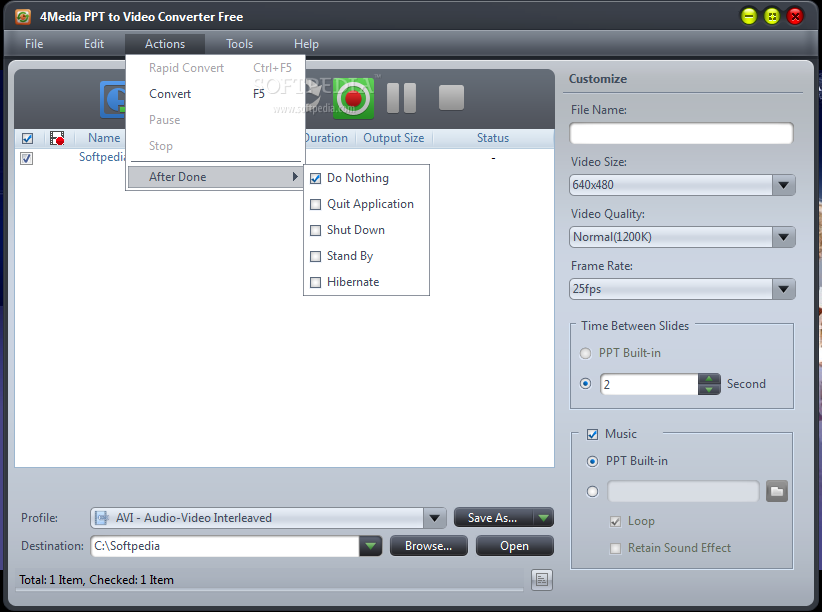Viewport: 822px width, 612px height.
Task: Uncheck the Softpedia file row checkbox
Action: [x=26, y=158]
